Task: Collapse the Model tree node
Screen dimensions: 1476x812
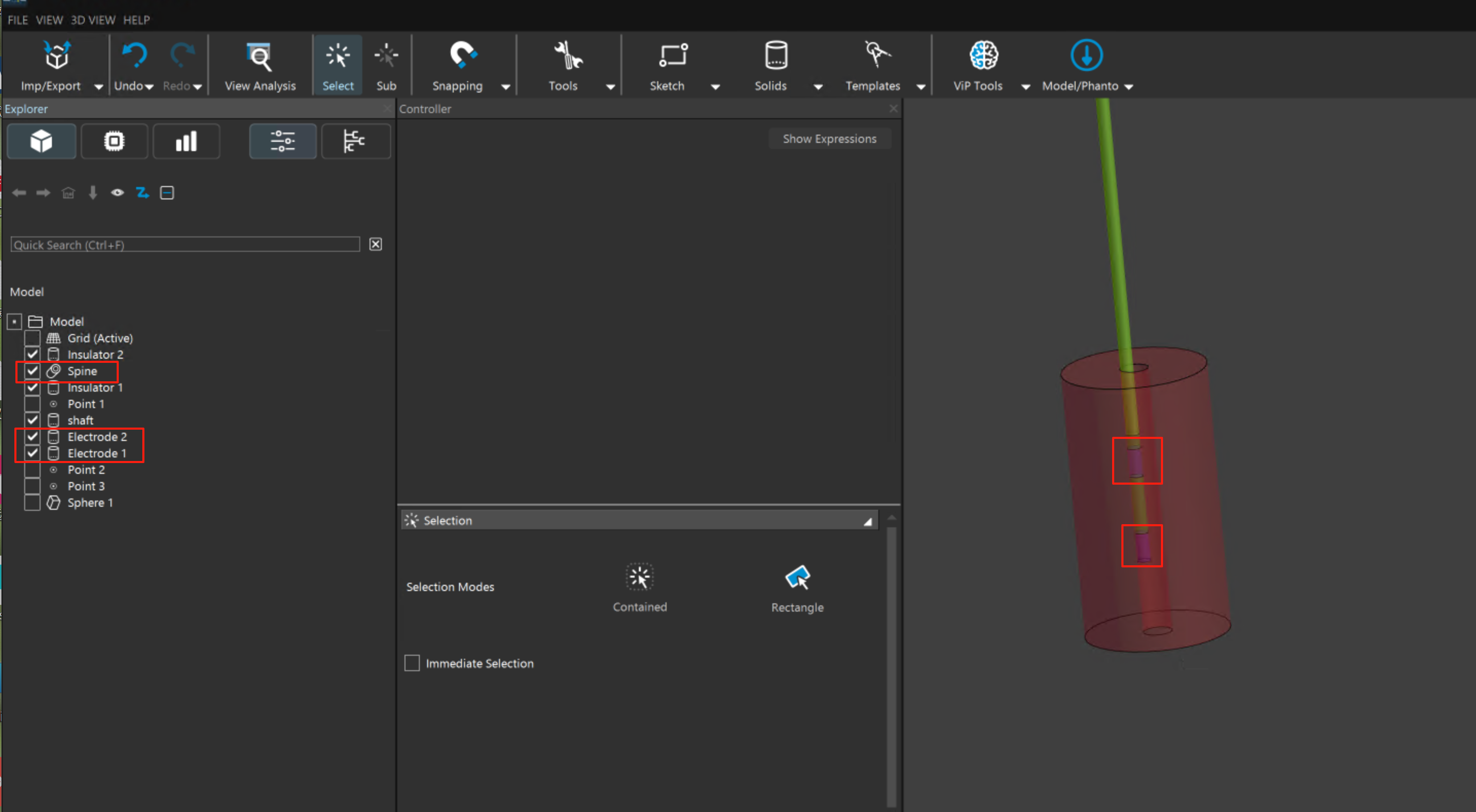Action: click(x=15, y=322)
